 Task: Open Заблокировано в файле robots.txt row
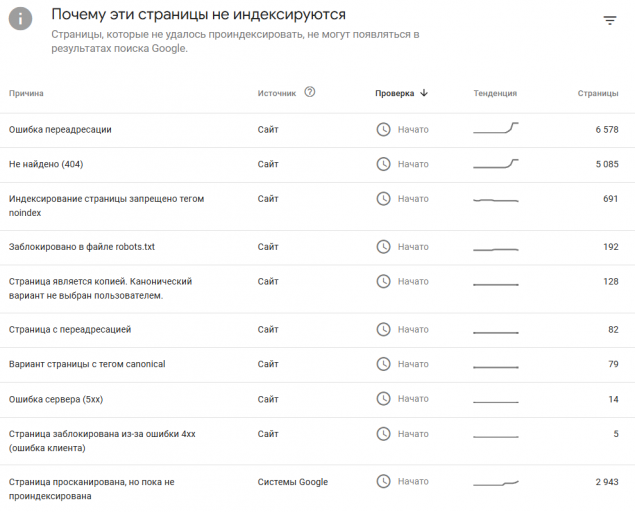[82, 247]
